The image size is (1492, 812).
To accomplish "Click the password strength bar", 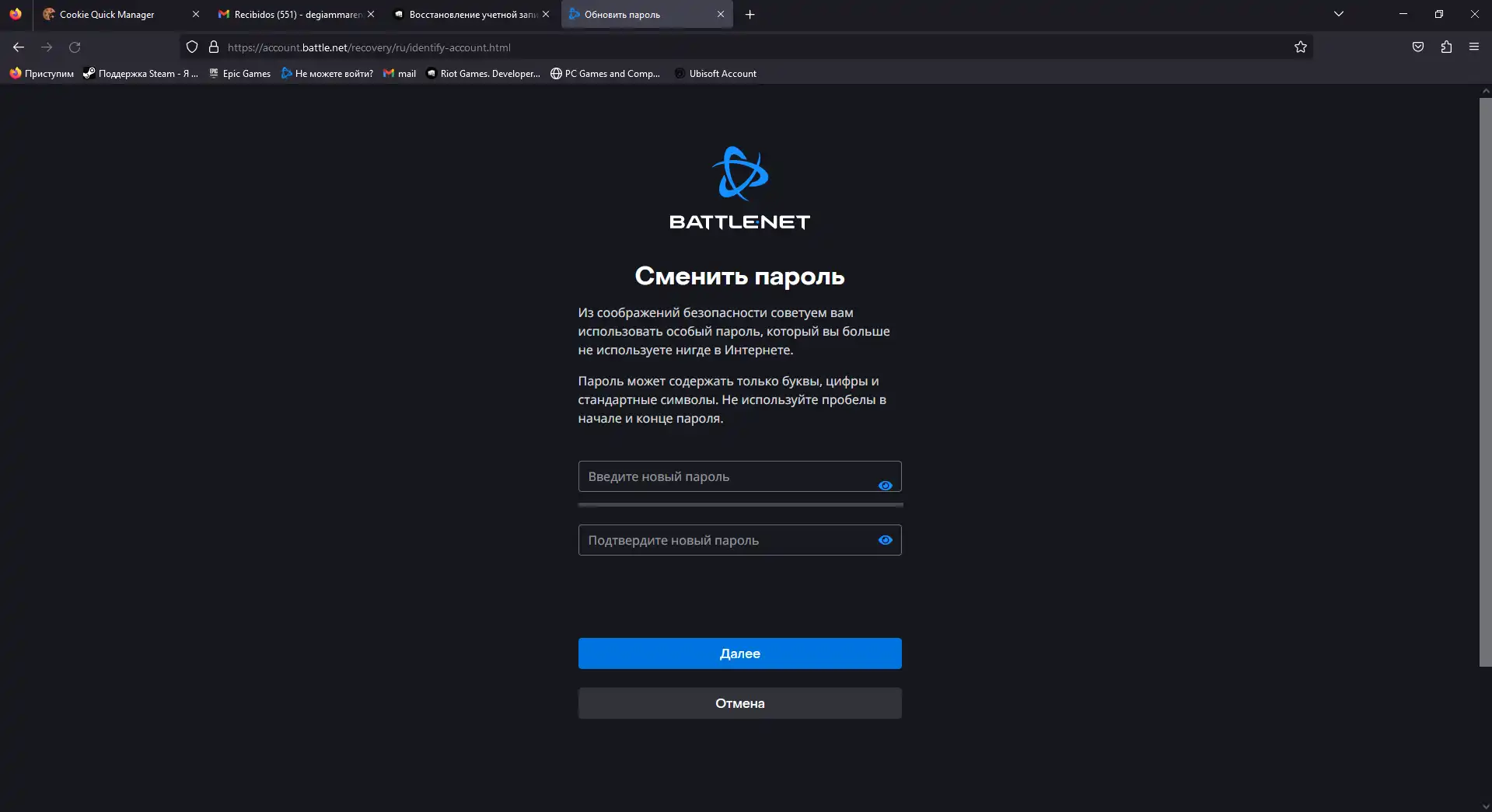I will [x=740, y=505].
